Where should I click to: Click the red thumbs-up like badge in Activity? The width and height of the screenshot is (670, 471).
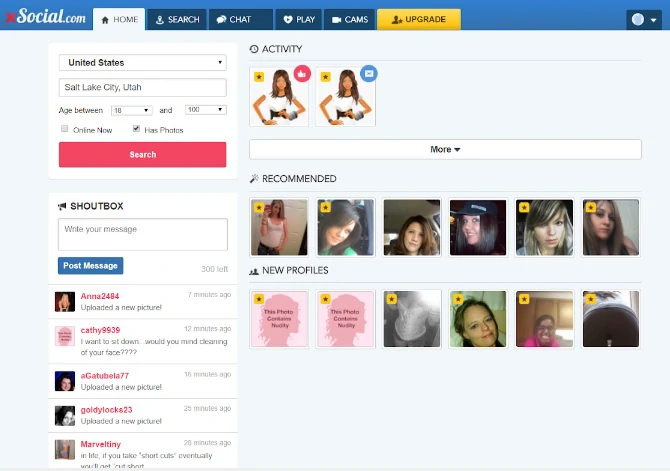coord(302,74)
